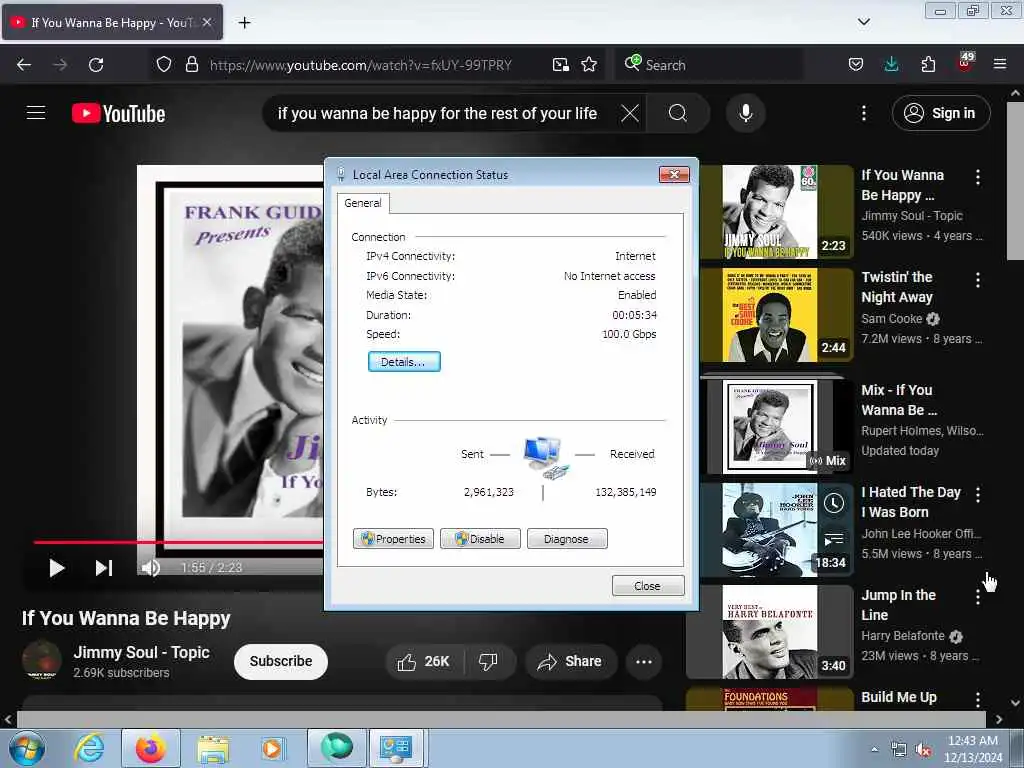Screen dimensions: 1024x768
Task: Click the Firefox Search box
Action: (x=709, y=65)
